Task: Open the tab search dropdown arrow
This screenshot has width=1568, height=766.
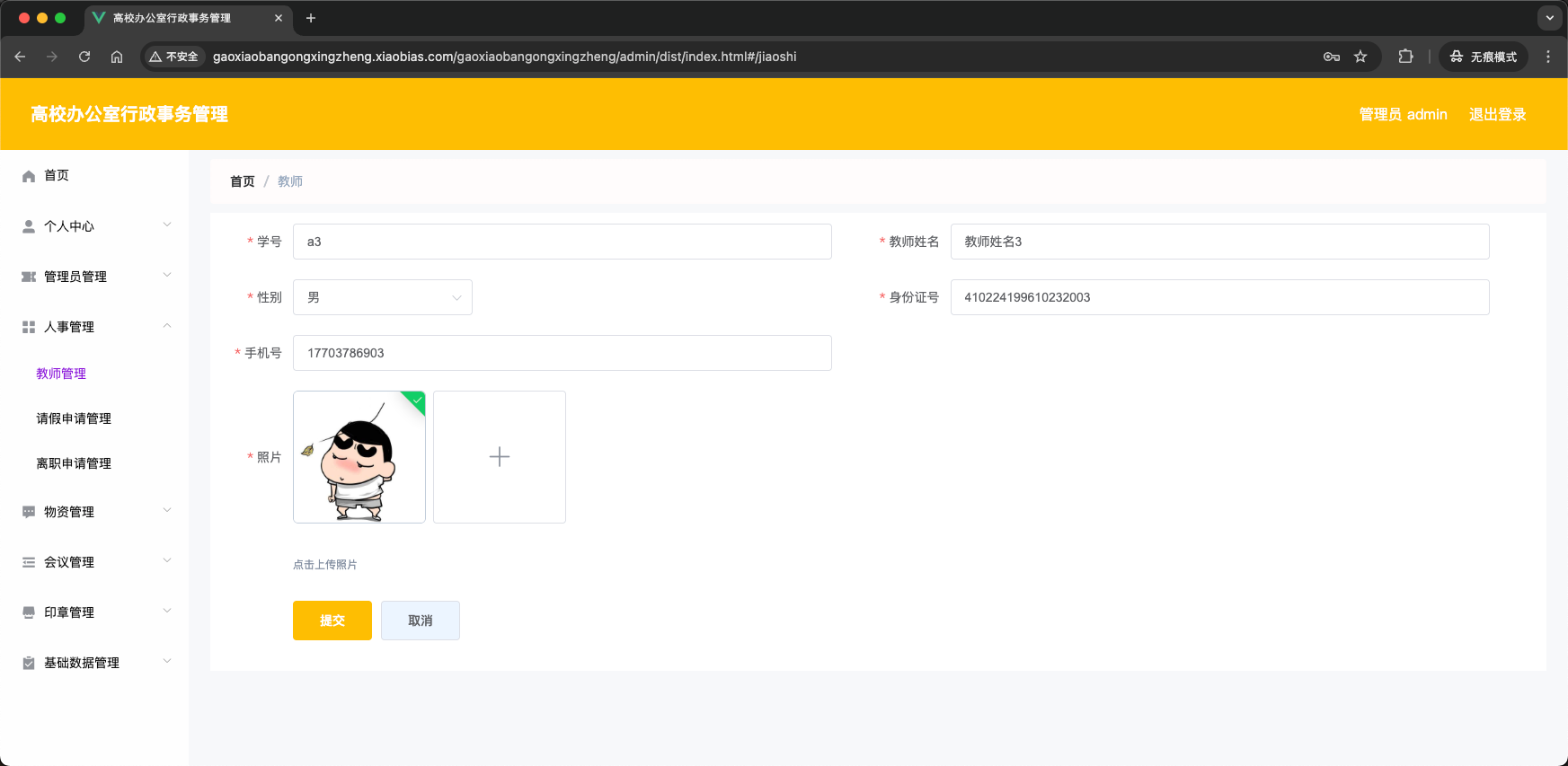Action: 1550,18
